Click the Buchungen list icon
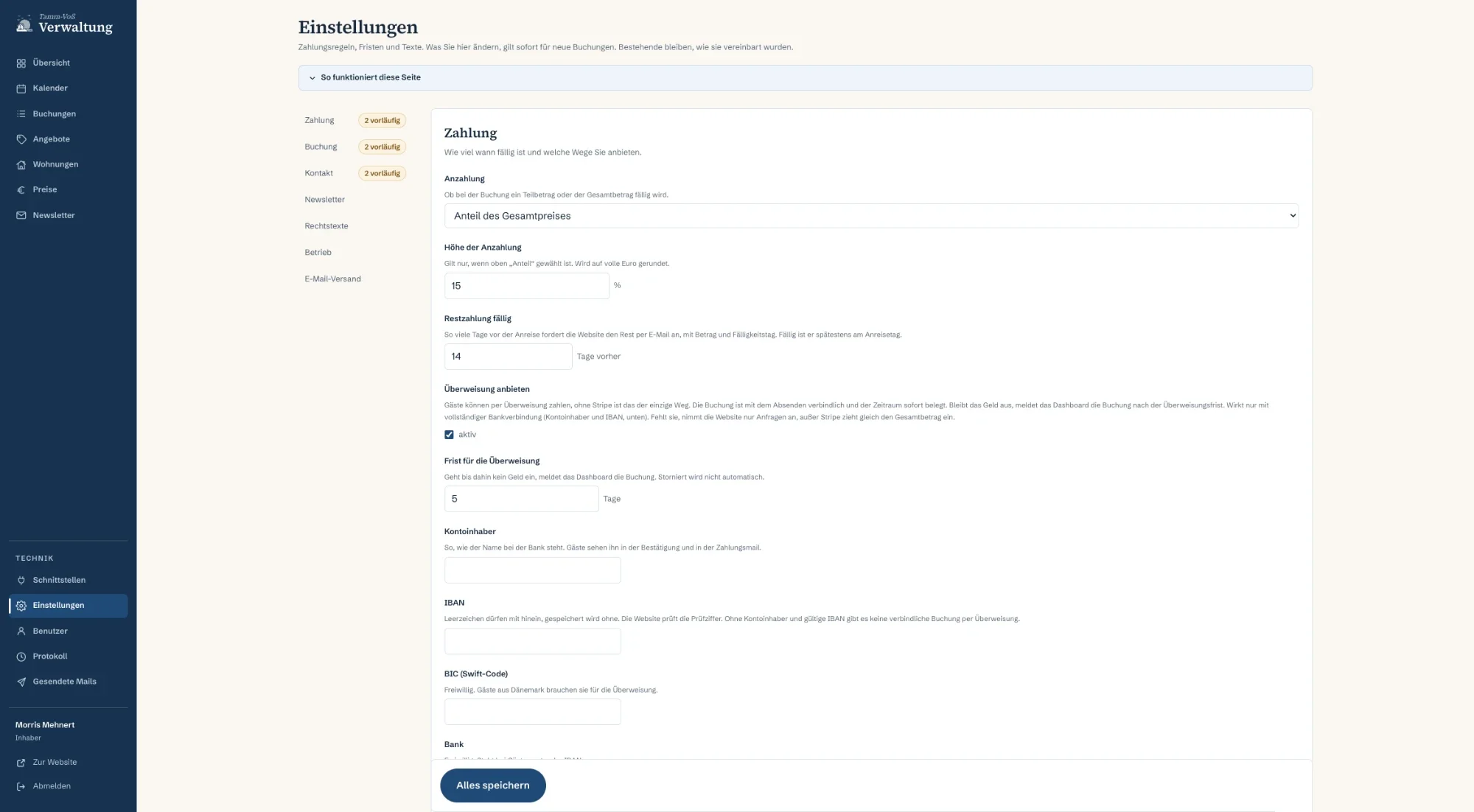 pyautogui.click(x=21, y=114)
